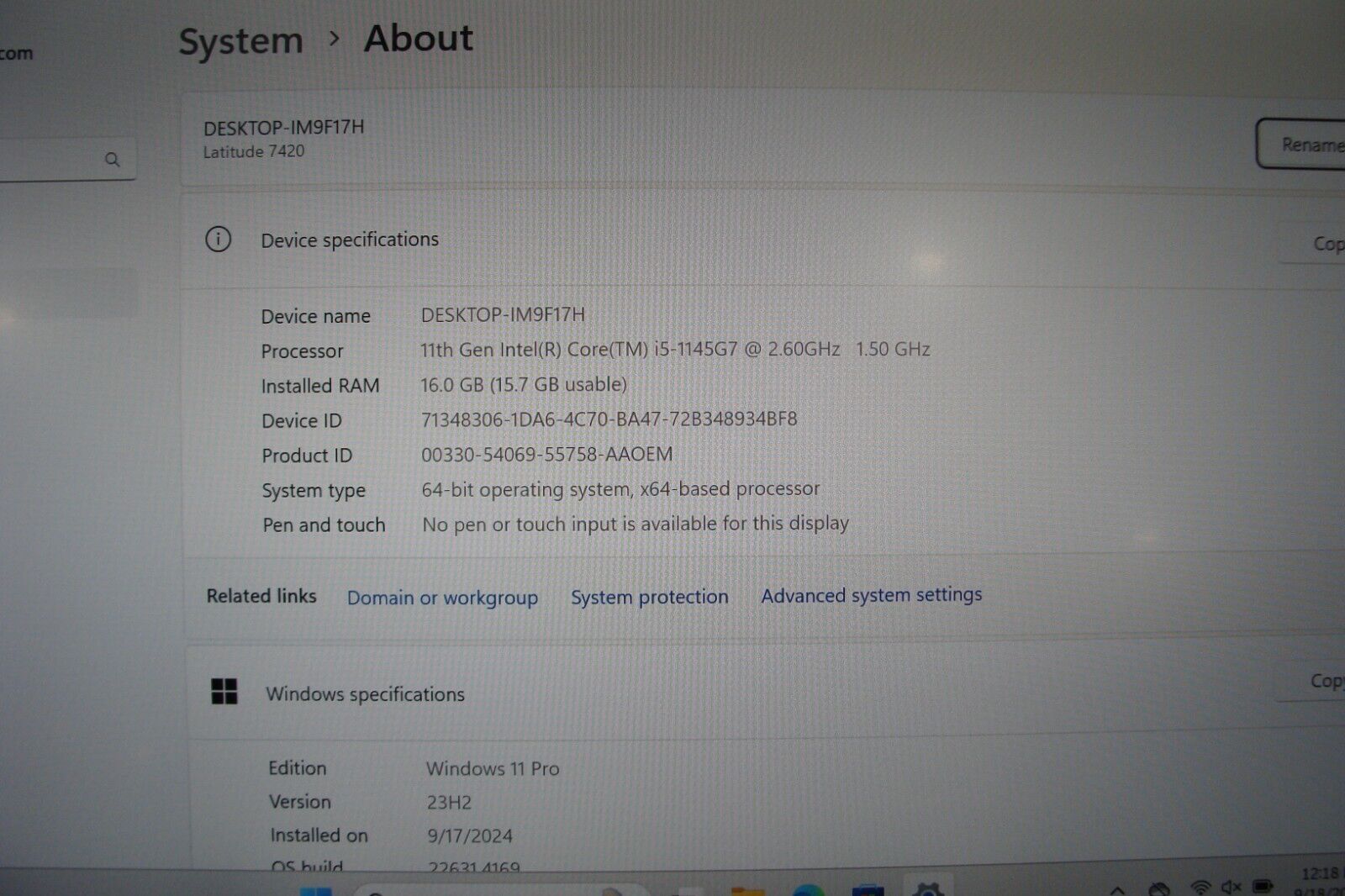Open the Wi-Fi network icon in the system tray
The height and width of the screenshot is (896, 1345).
pyautogui.click(x=1201, y=888)
